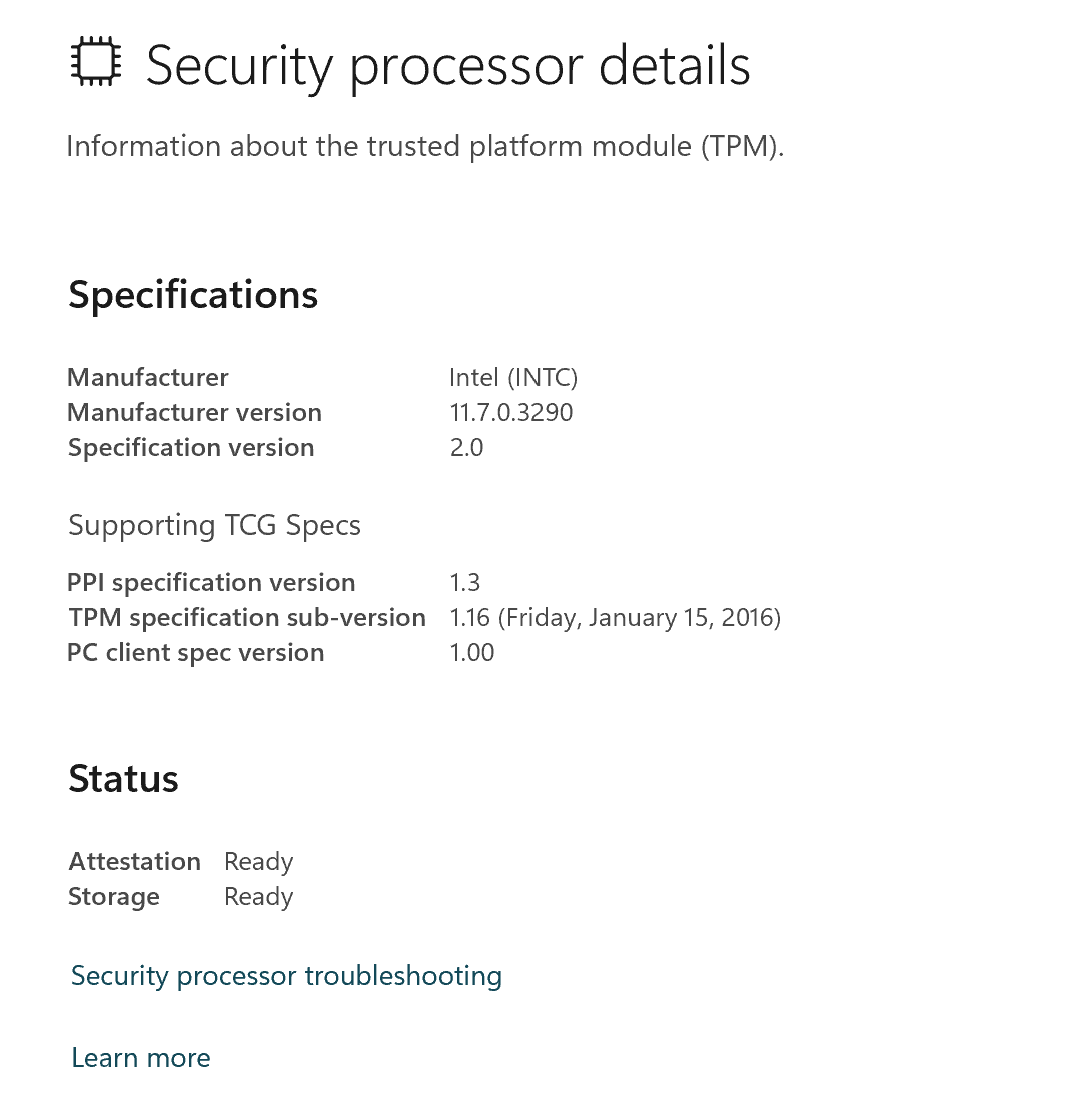Click the Security processor details heading
The height and width of the screenshot is (1120, 1066).
pyautogui.click(x=448, y=66)
